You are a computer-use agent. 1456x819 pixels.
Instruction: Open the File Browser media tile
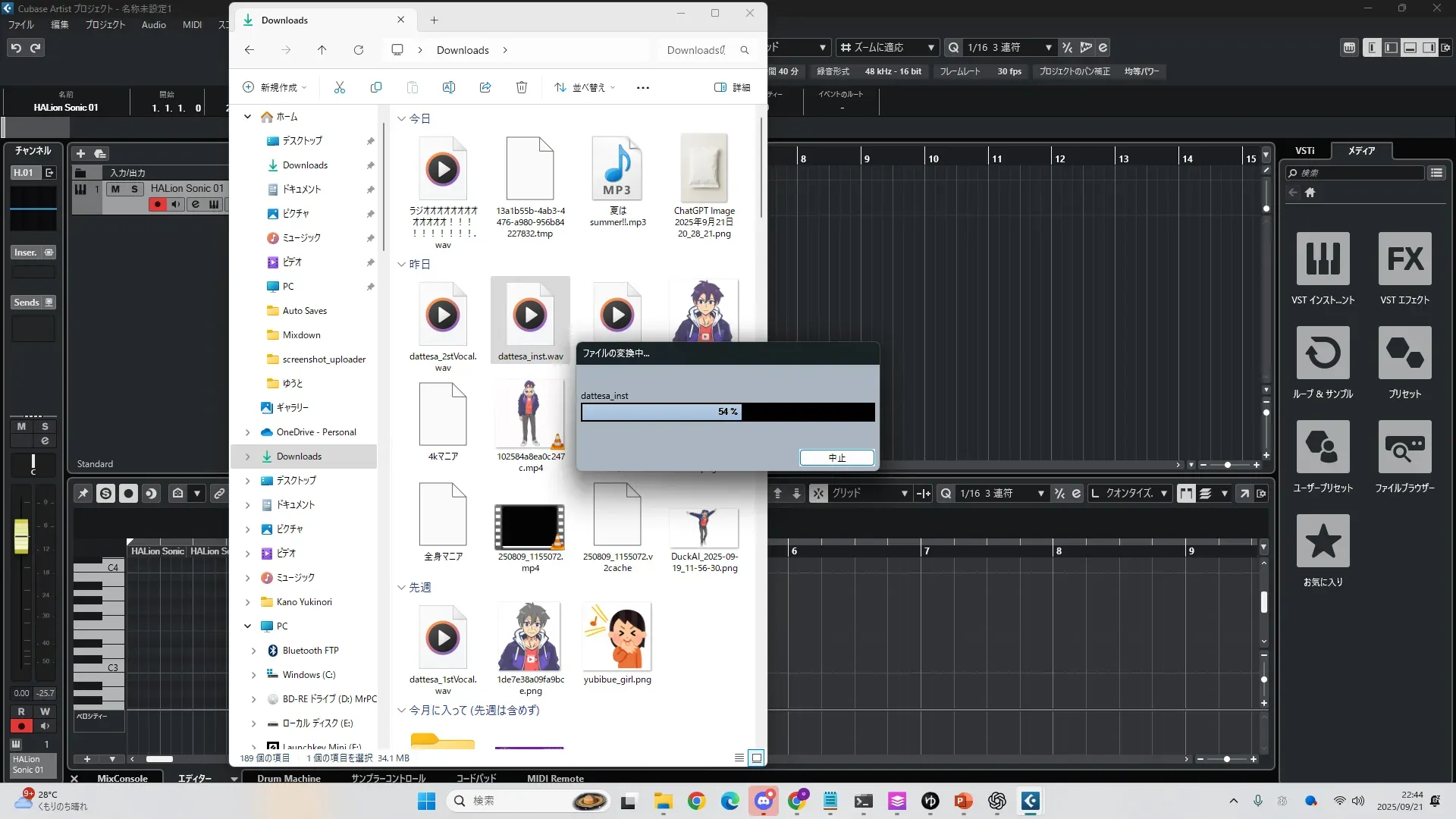tap(1404, 447)
